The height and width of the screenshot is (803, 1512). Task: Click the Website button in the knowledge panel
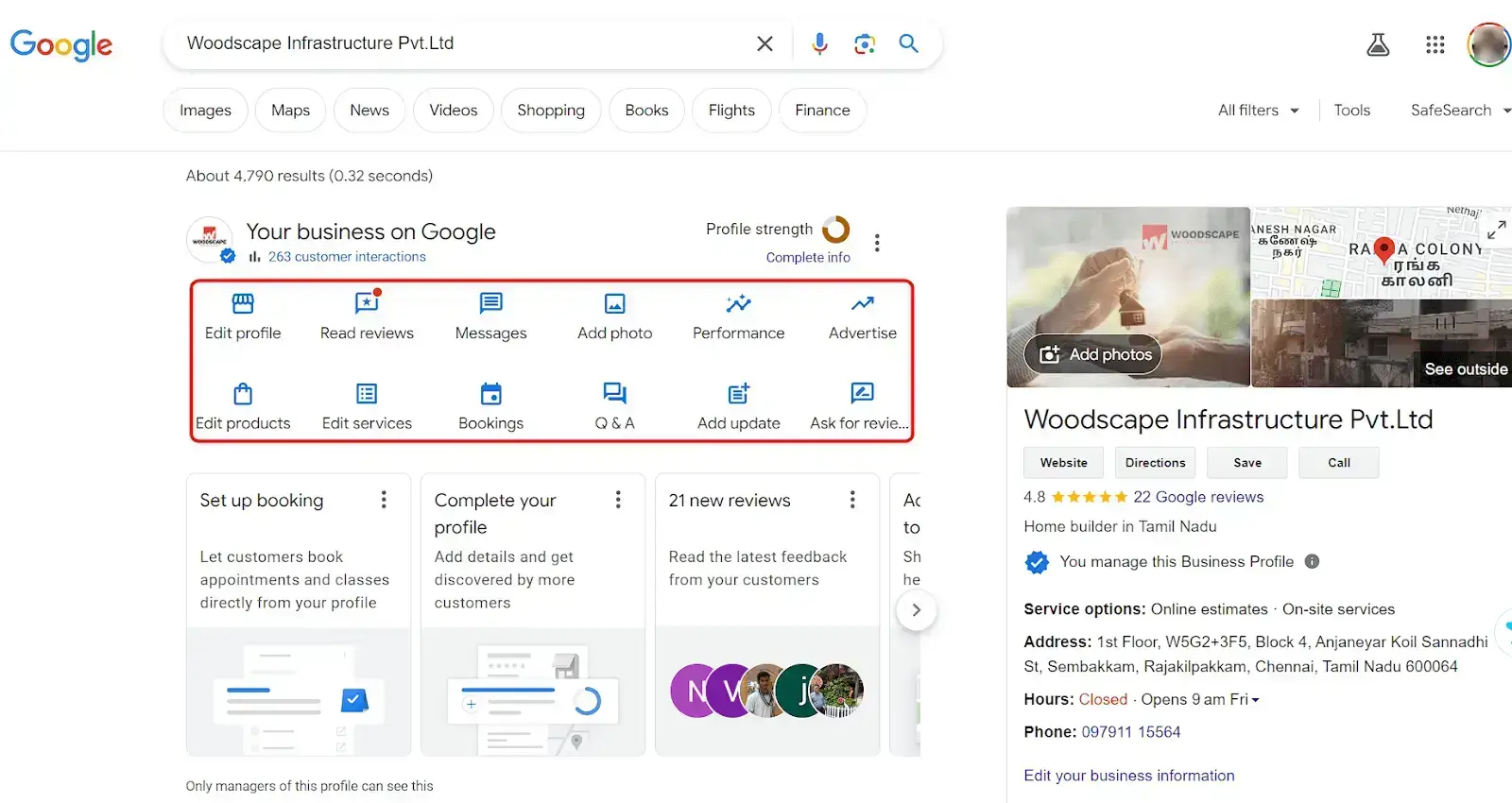click(1064, 463)
